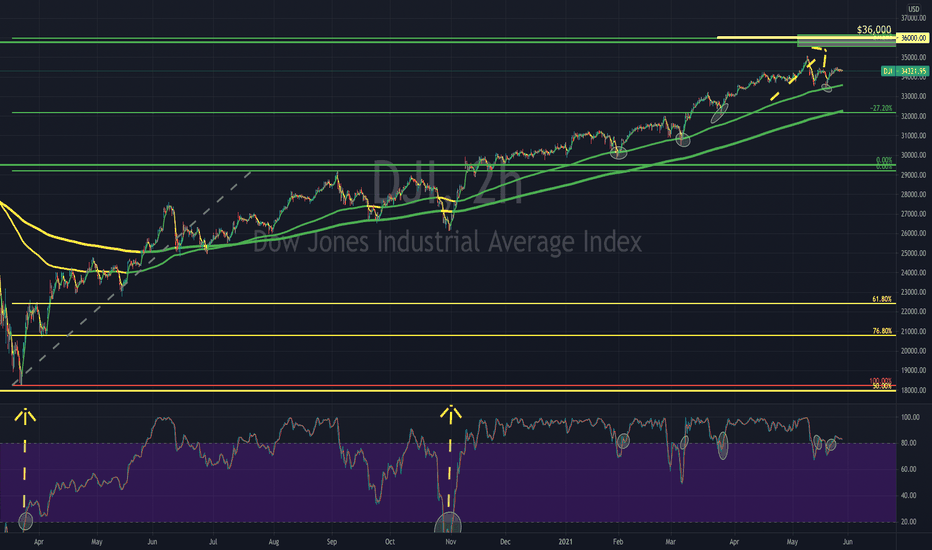
Task: Click the RSI 20.00 scale label
Action: pos(909,522)
